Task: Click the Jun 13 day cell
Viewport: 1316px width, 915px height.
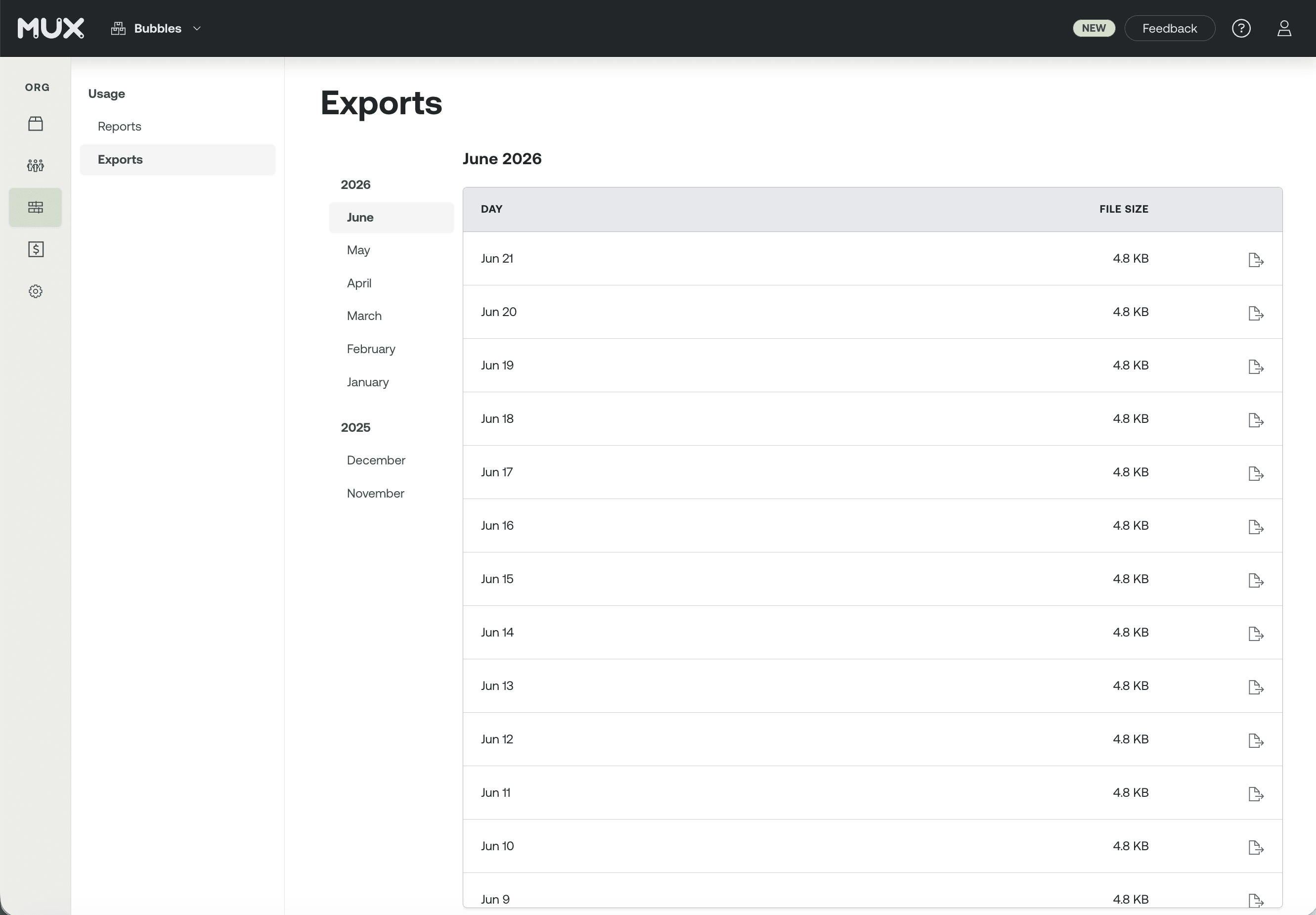Action: pos(497,686)
